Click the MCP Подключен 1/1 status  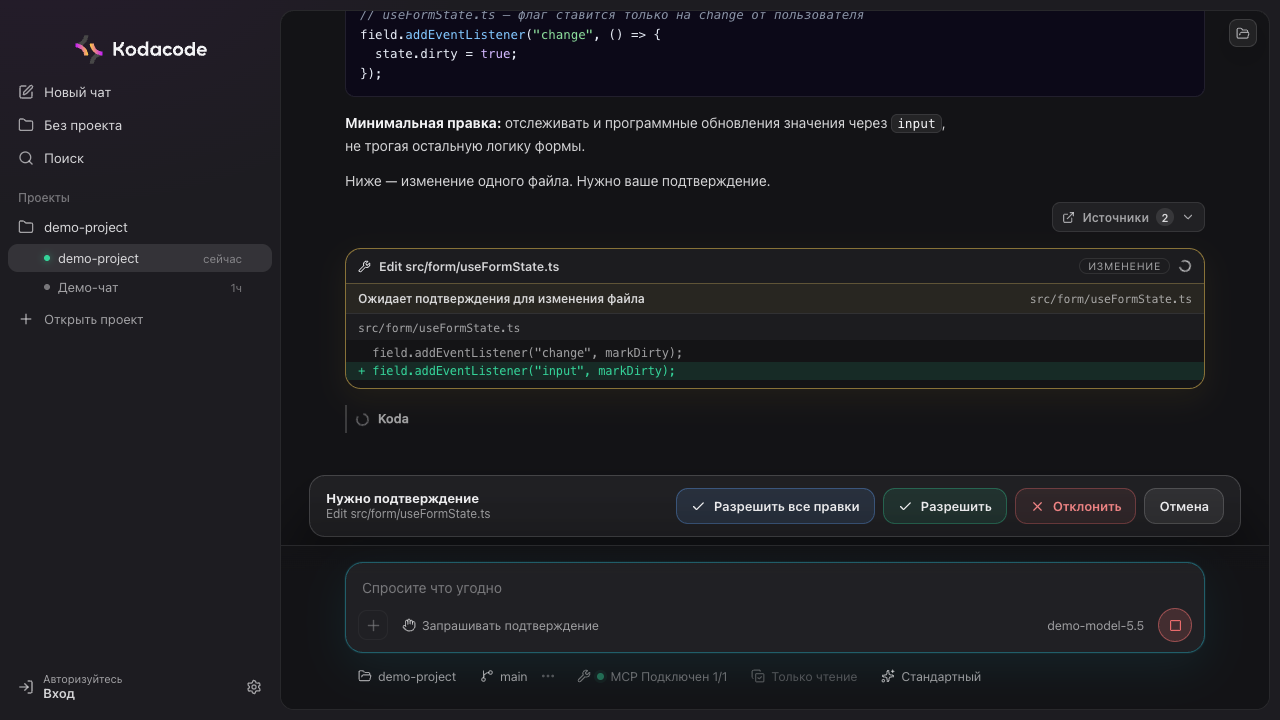[x=652, y=676]
